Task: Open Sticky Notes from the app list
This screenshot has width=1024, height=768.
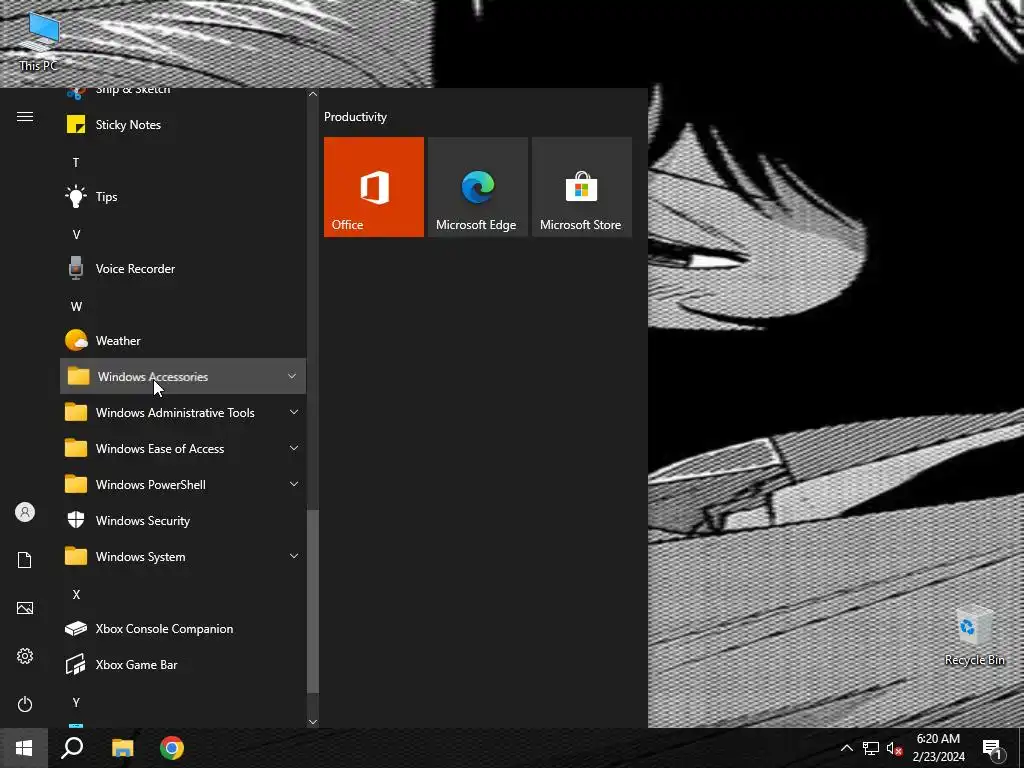Action: pyautogui.click(x=183, y=125)
